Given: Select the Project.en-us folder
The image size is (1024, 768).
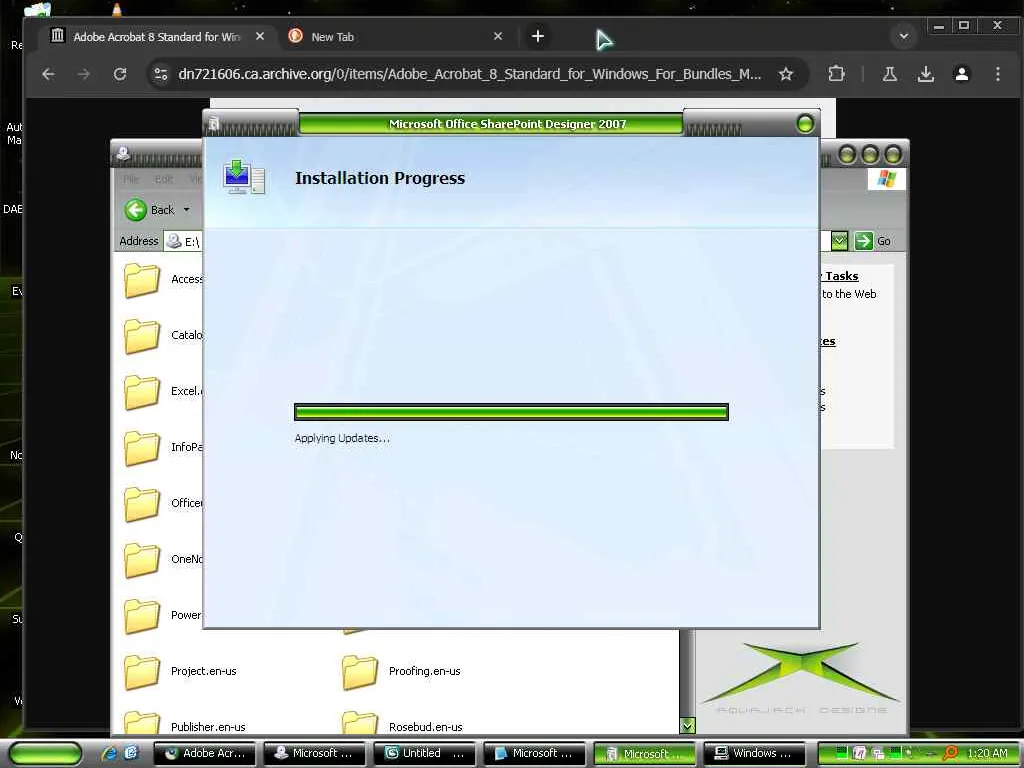Looking at the screenshot, I should (180, 672).
